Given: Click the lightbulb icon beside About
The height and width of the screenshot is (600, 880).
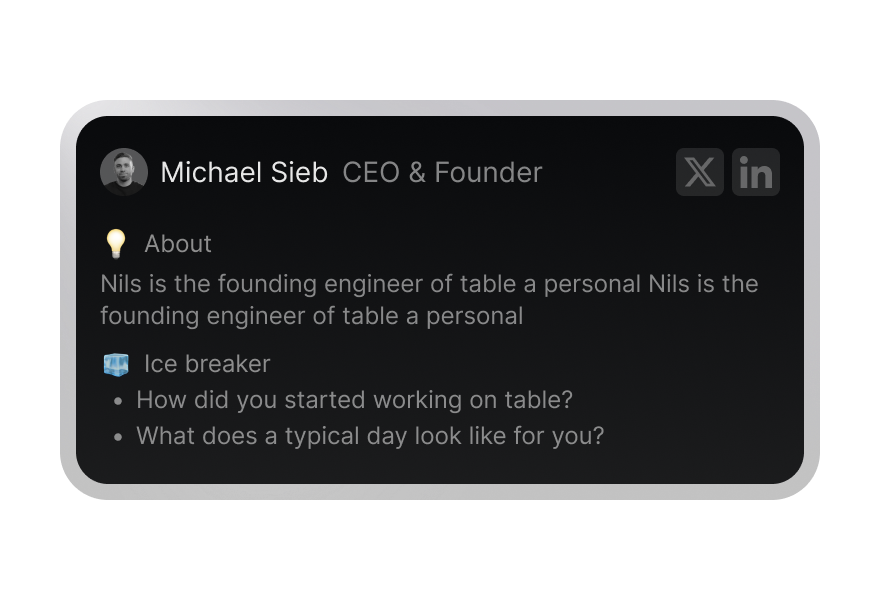Looking at the screenshot, I should [116, 243].
